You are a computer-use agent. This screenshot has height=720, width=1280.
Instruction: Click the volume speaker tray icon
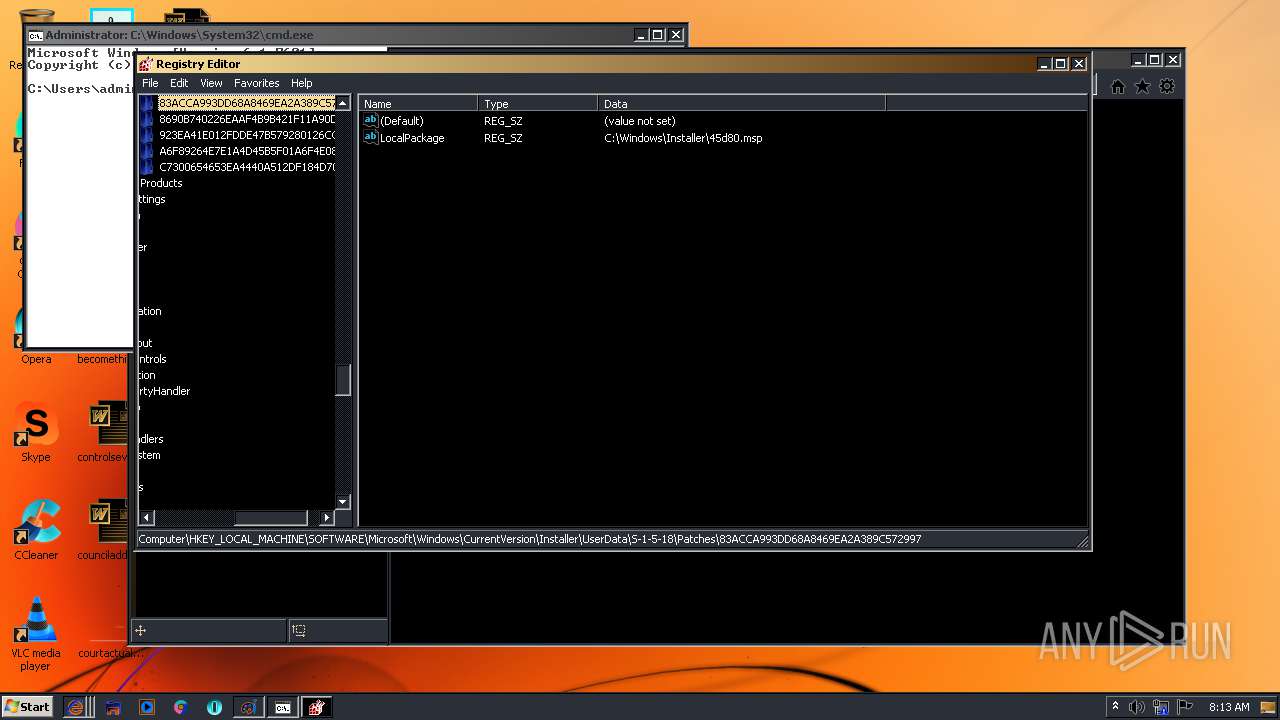pyautogui.click(x=1136, y=707)
